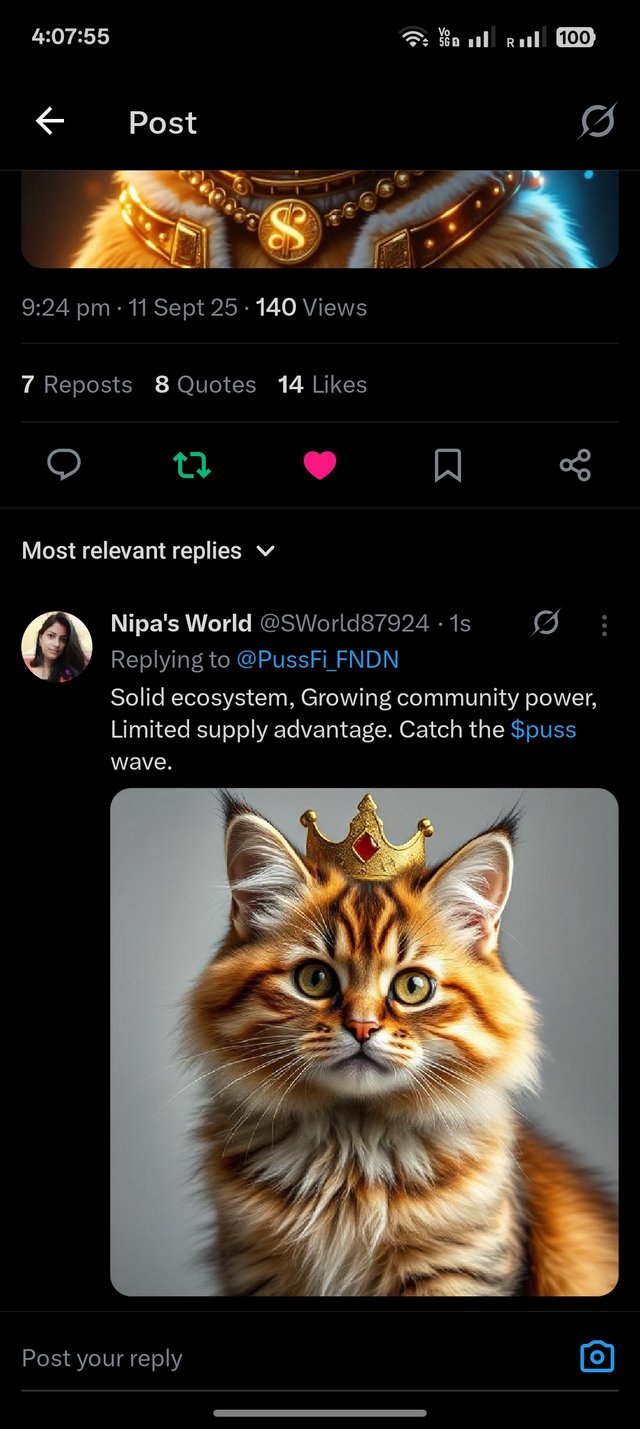640x1429 pixels.
Task: Open Grok icon on Nipa's reply
Action: [x=546, y=623]
